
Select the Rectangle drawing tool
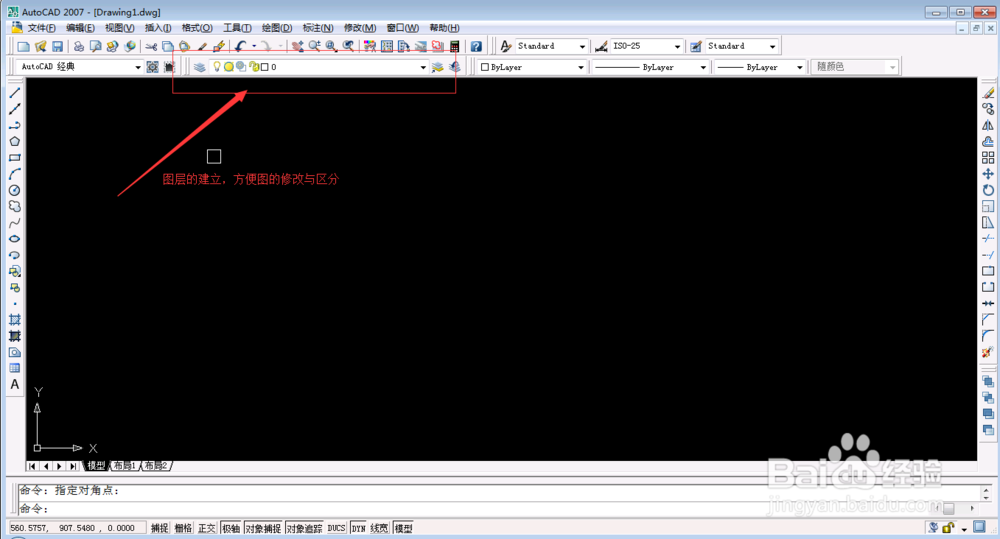(x=15, y=158)
